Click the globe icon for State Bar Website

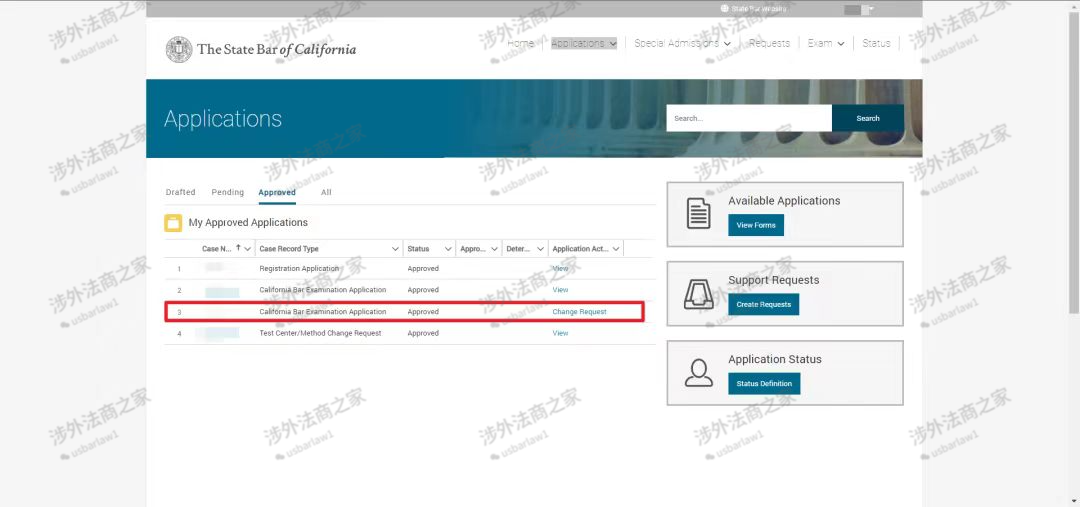coord(725,9)
